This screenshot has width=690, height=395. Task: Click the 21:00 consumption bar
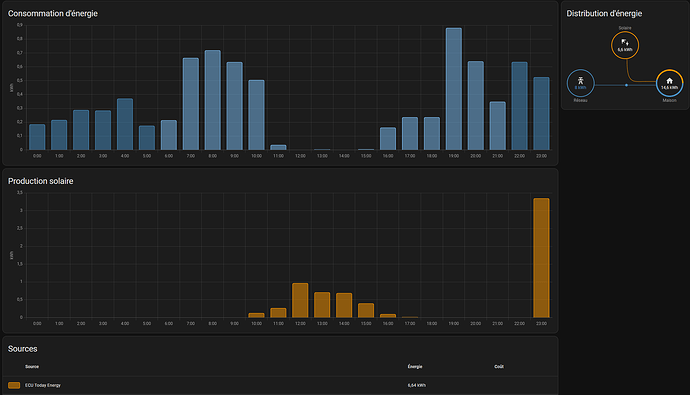point(498,126)
